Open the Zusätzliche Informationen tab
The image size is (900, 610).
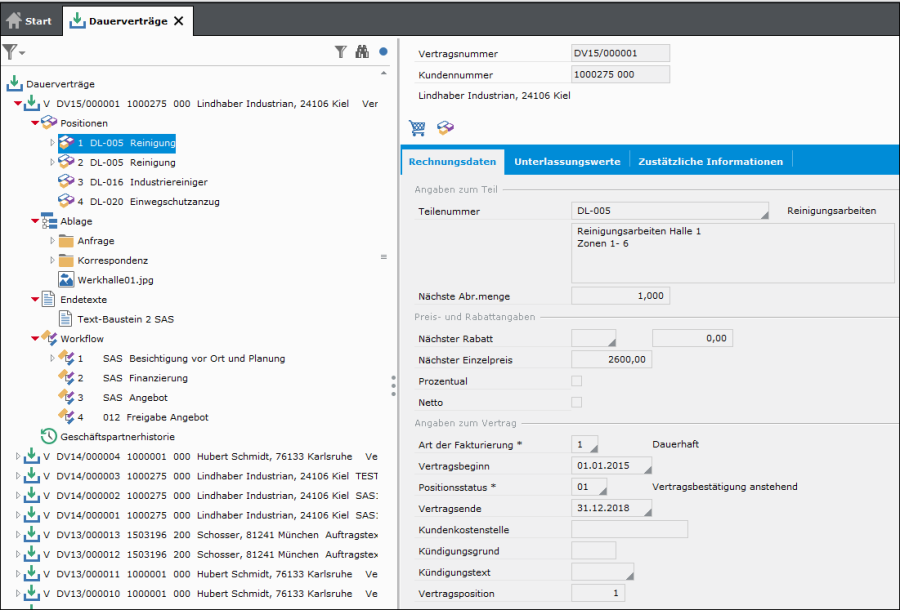pyautogui.click(x=711, y=162)
